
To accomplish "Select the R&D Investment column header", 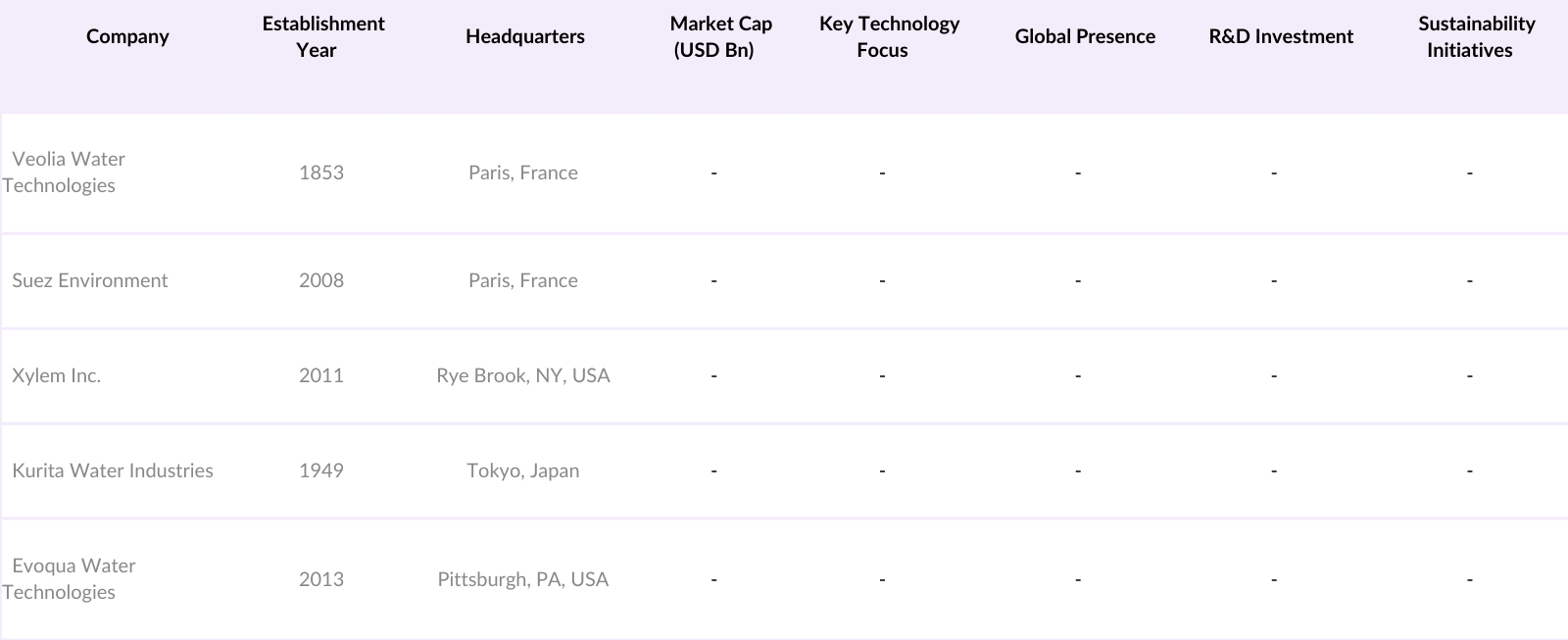I will click(1281, 37).
